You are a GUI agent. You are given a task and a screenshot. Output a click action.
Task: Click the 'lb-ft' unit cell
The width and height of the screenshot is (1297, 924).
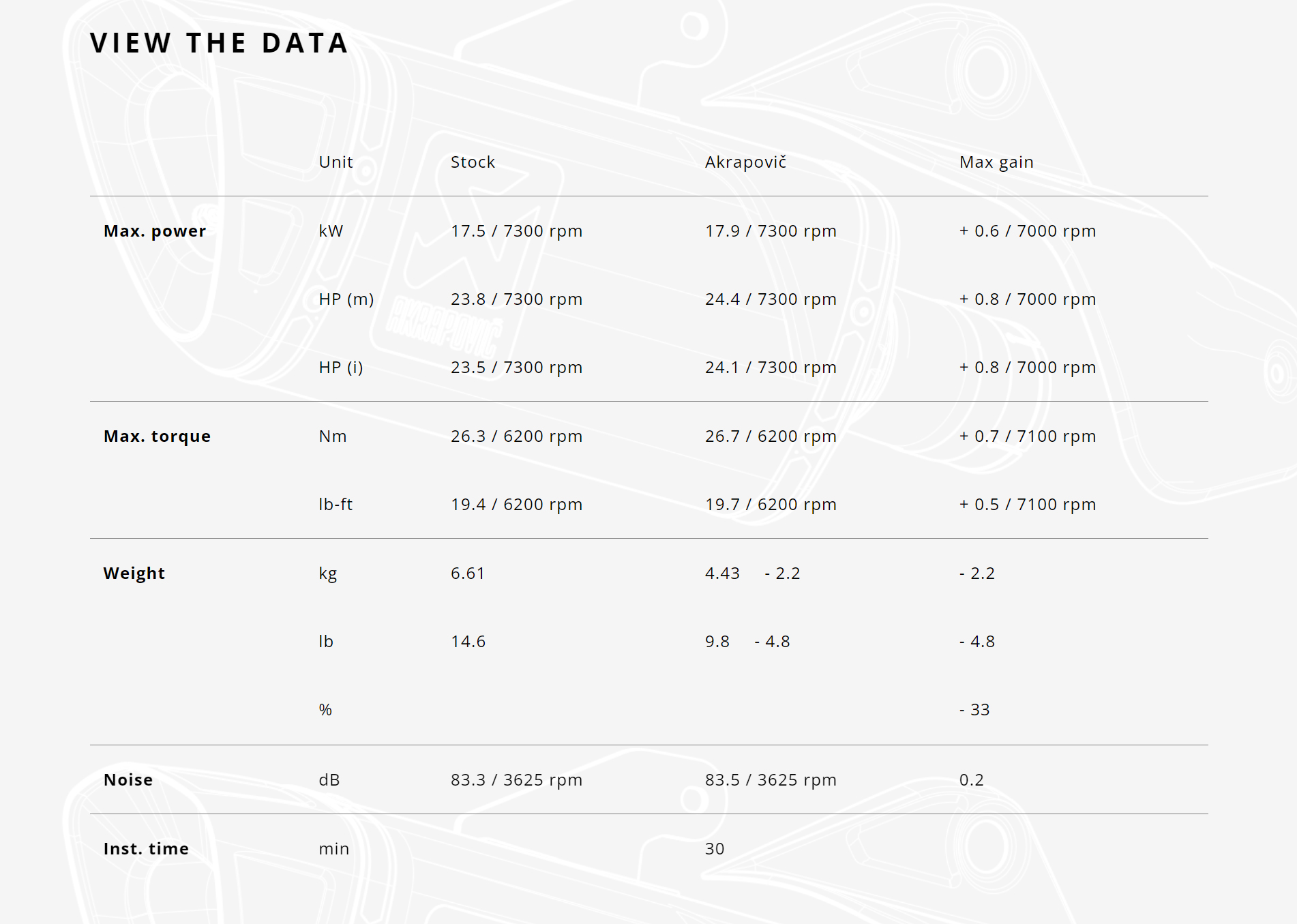tap(336, 505)
